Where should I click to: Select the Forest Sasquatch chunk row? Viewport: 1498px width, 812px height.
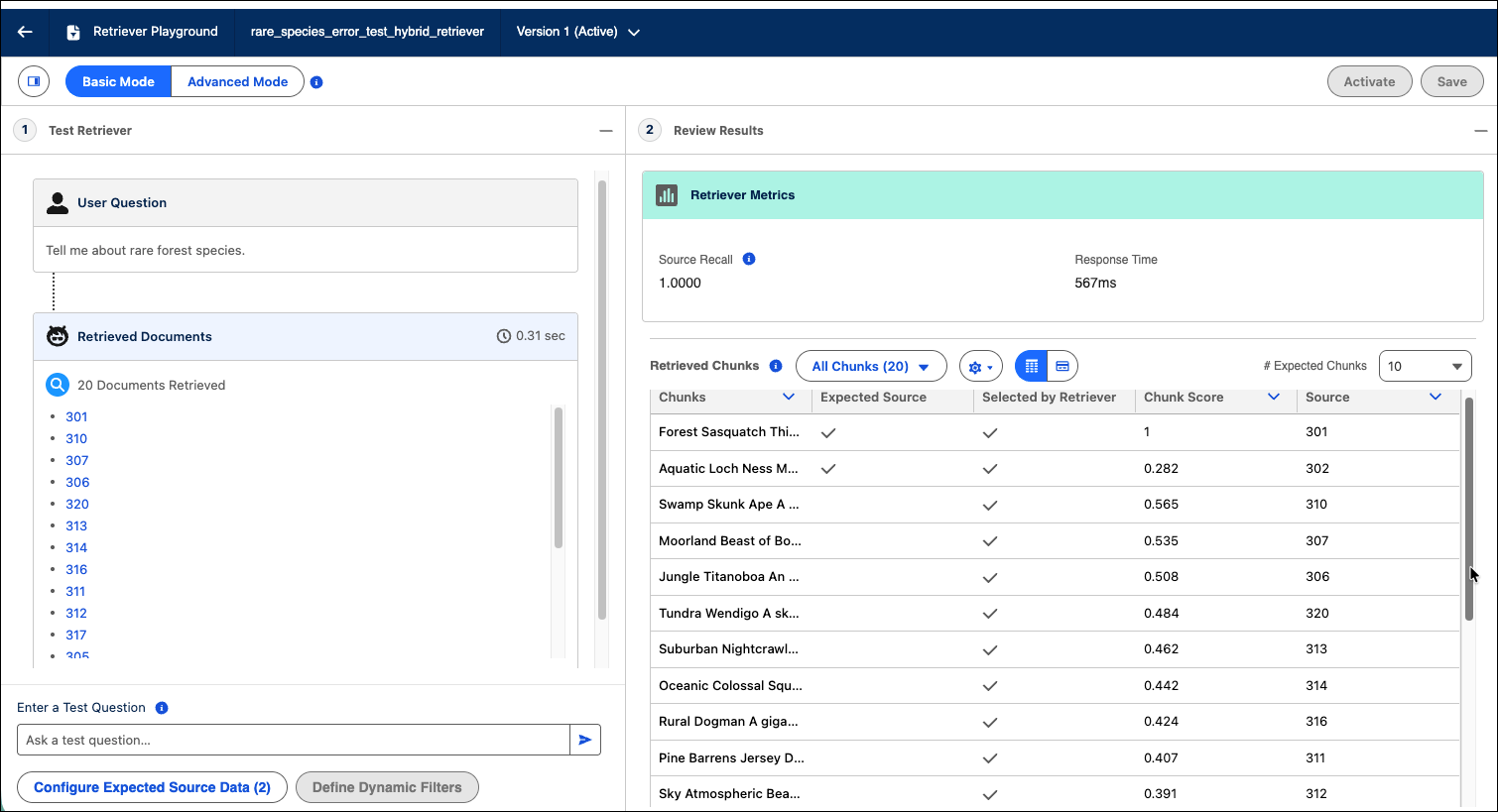pyautogui.click(x=1055, y=432)
